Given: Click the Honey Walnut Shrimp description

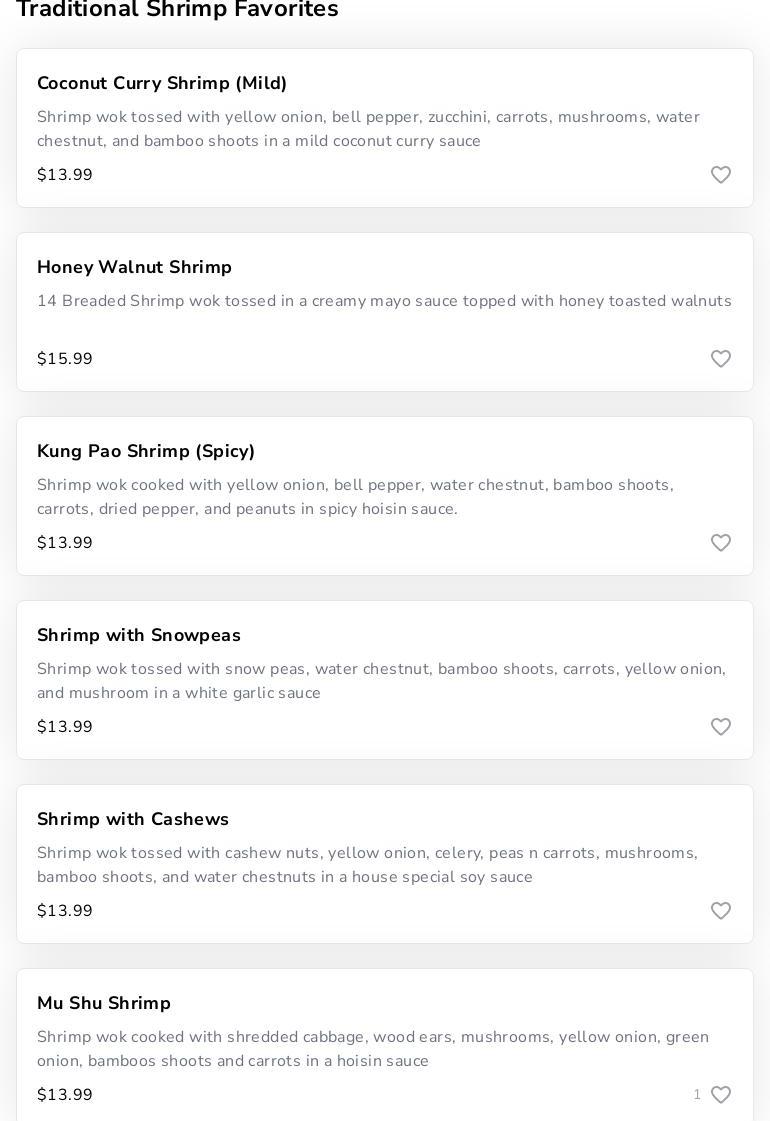Looking at the screenshot, I should point(384,301).
